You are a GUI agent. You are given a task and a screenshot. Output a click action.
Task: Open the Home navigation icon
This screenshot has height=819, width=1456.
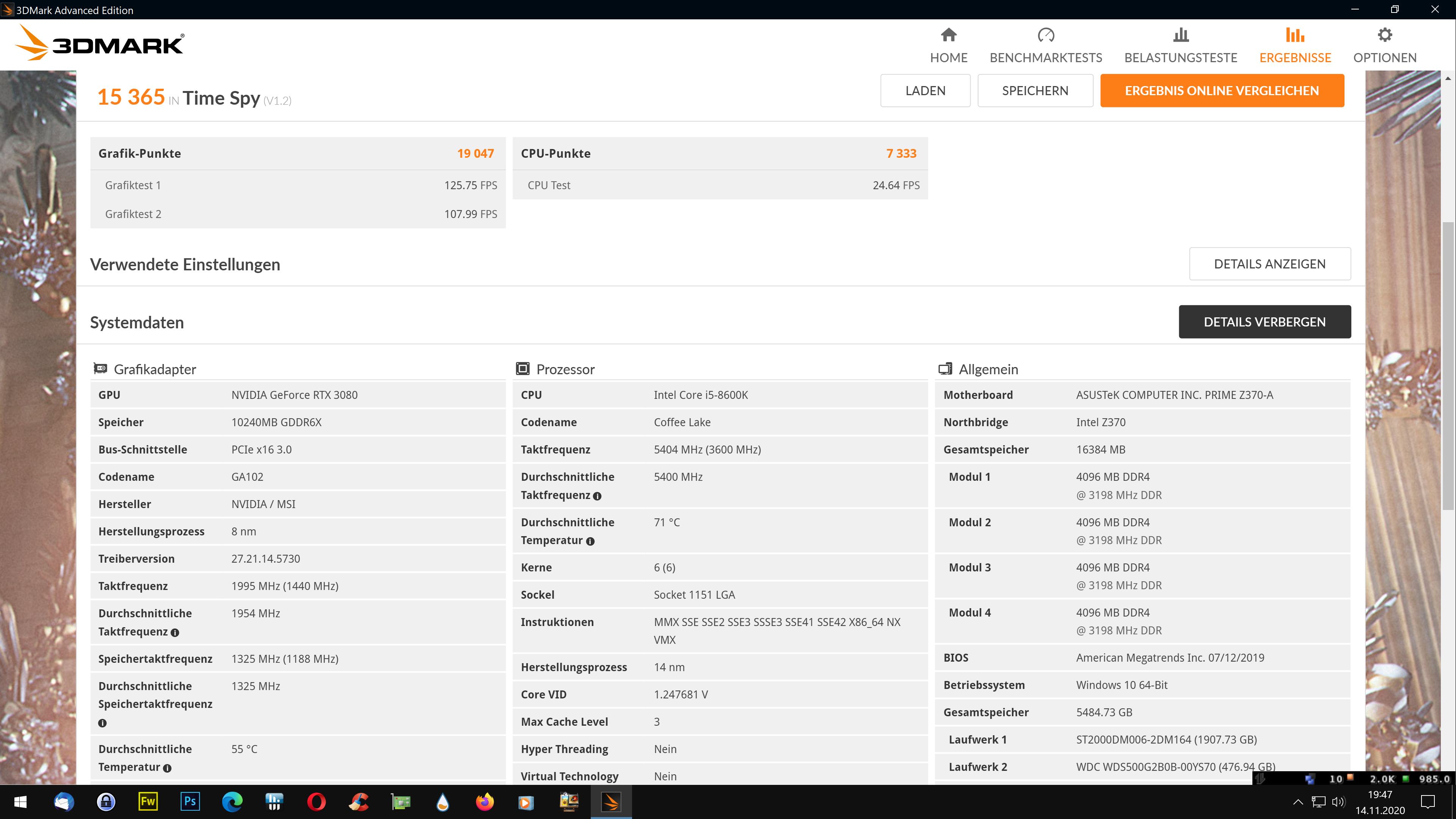[x=948, y=36]
